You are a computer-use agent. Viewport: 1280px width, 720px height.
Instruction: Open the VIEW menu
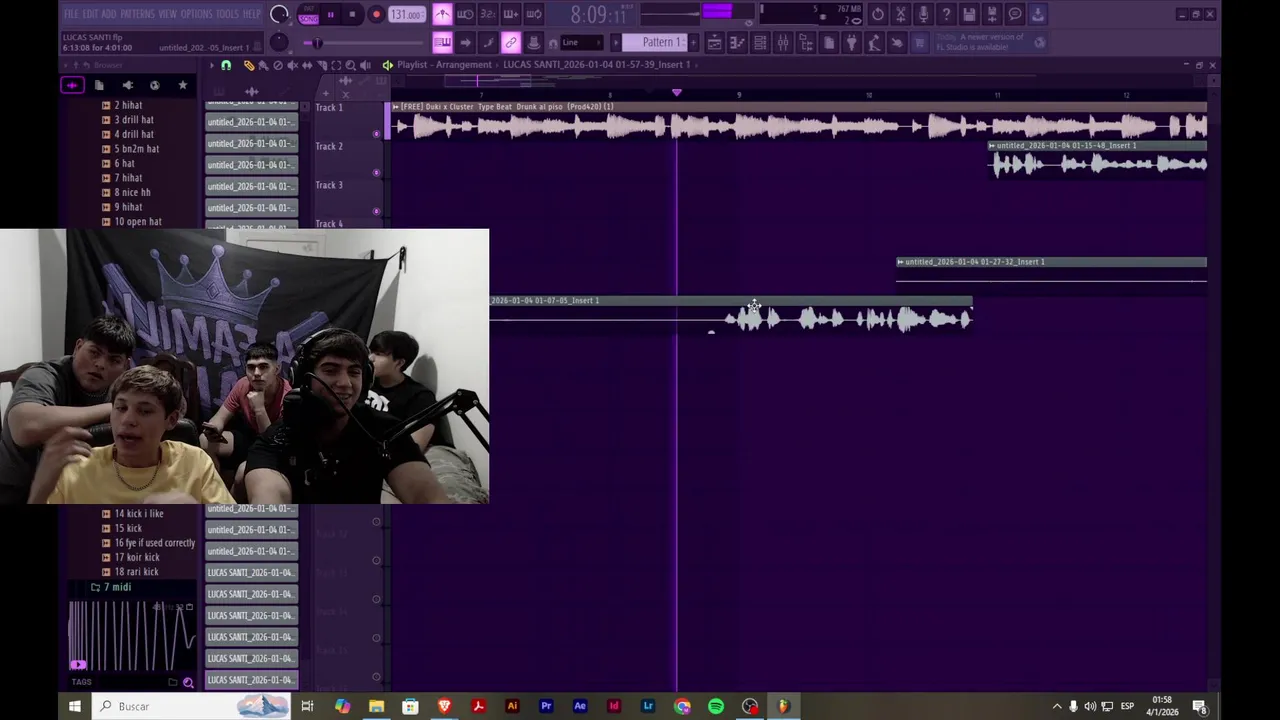tap(167, 14)
